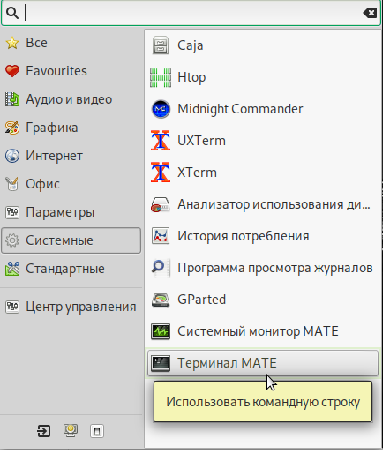Click the Графика palette icon
Screen dimensions: 383x450
(12, 128)
